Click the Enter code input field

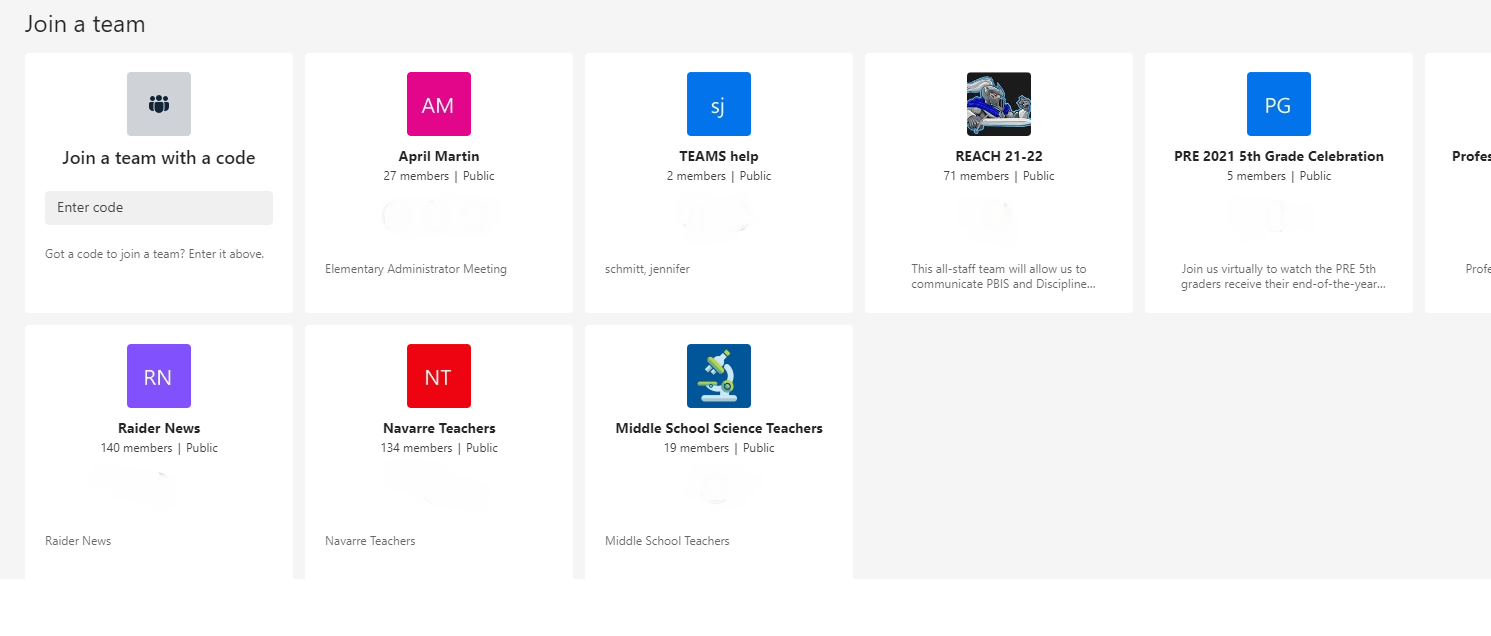pos(159,208)
